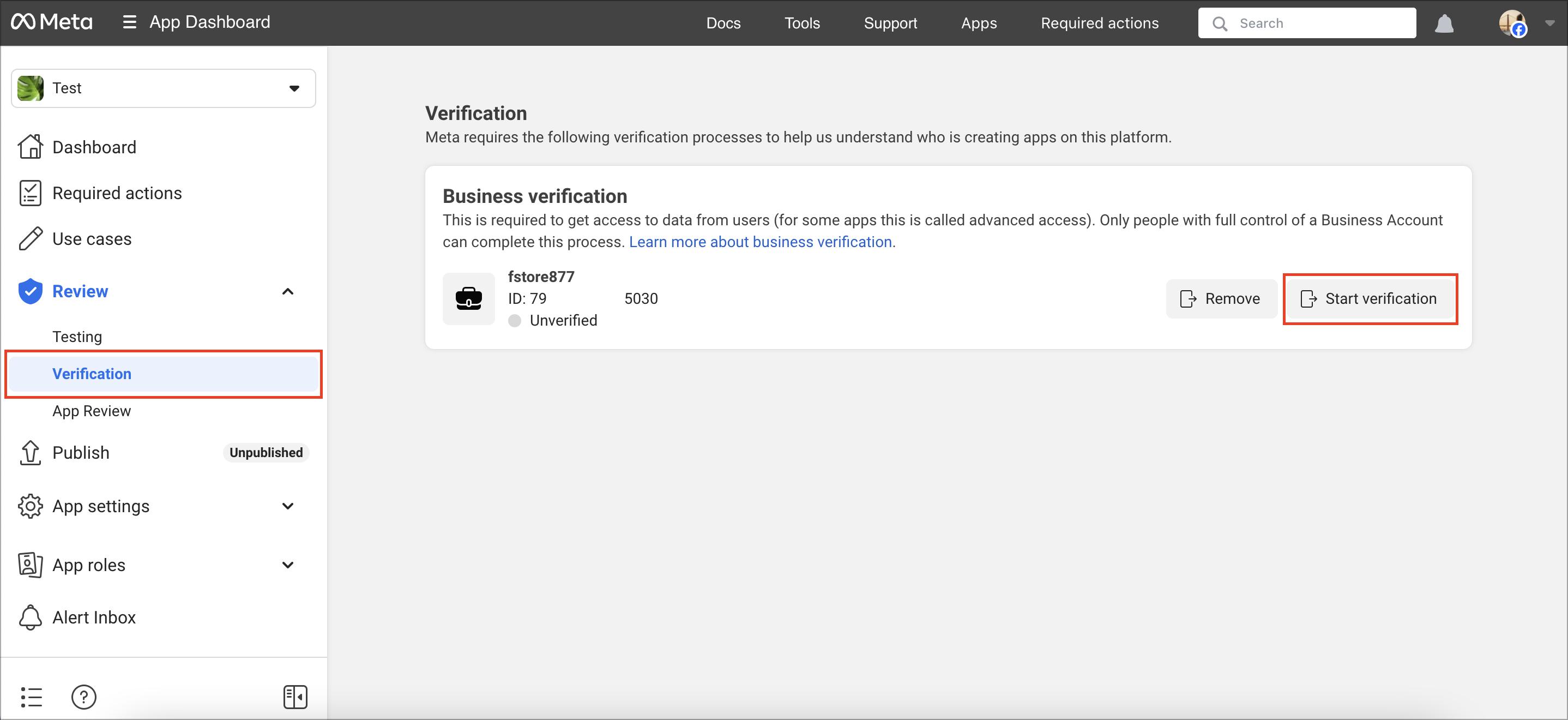Screen dimensions: 1568x720
Task: Open the Test app selector dropdown
Action: tap(163, 88)
